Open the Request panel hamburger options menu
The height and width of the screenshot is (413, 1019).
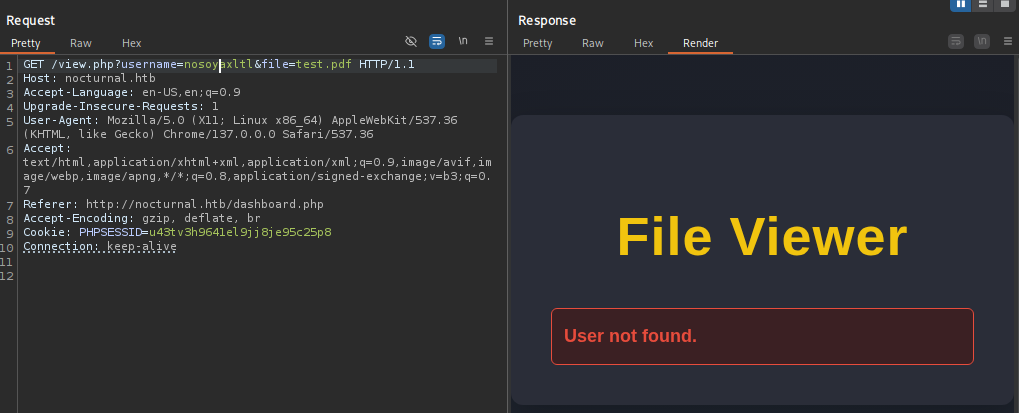pyautogui.click(x=489, y=41)
